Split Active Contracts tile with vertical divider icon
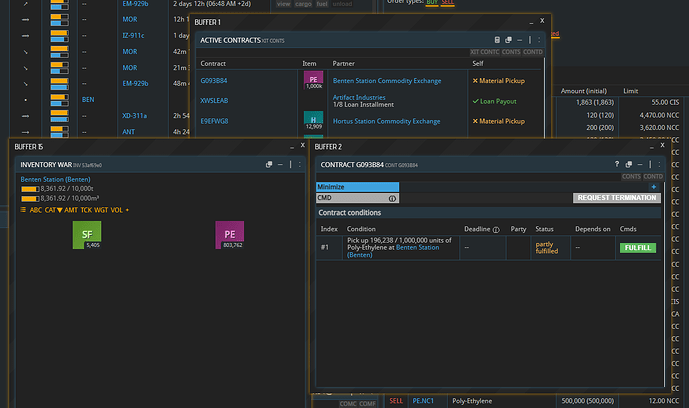The image size is (689, 408). 529,40
